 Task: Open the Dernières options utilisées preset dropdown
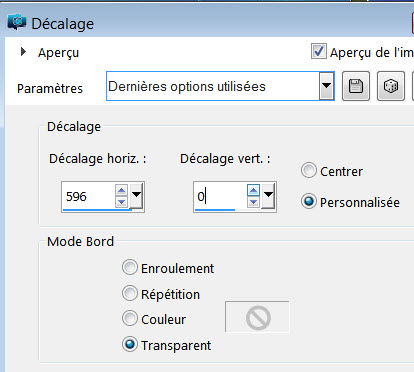point(326,86)
